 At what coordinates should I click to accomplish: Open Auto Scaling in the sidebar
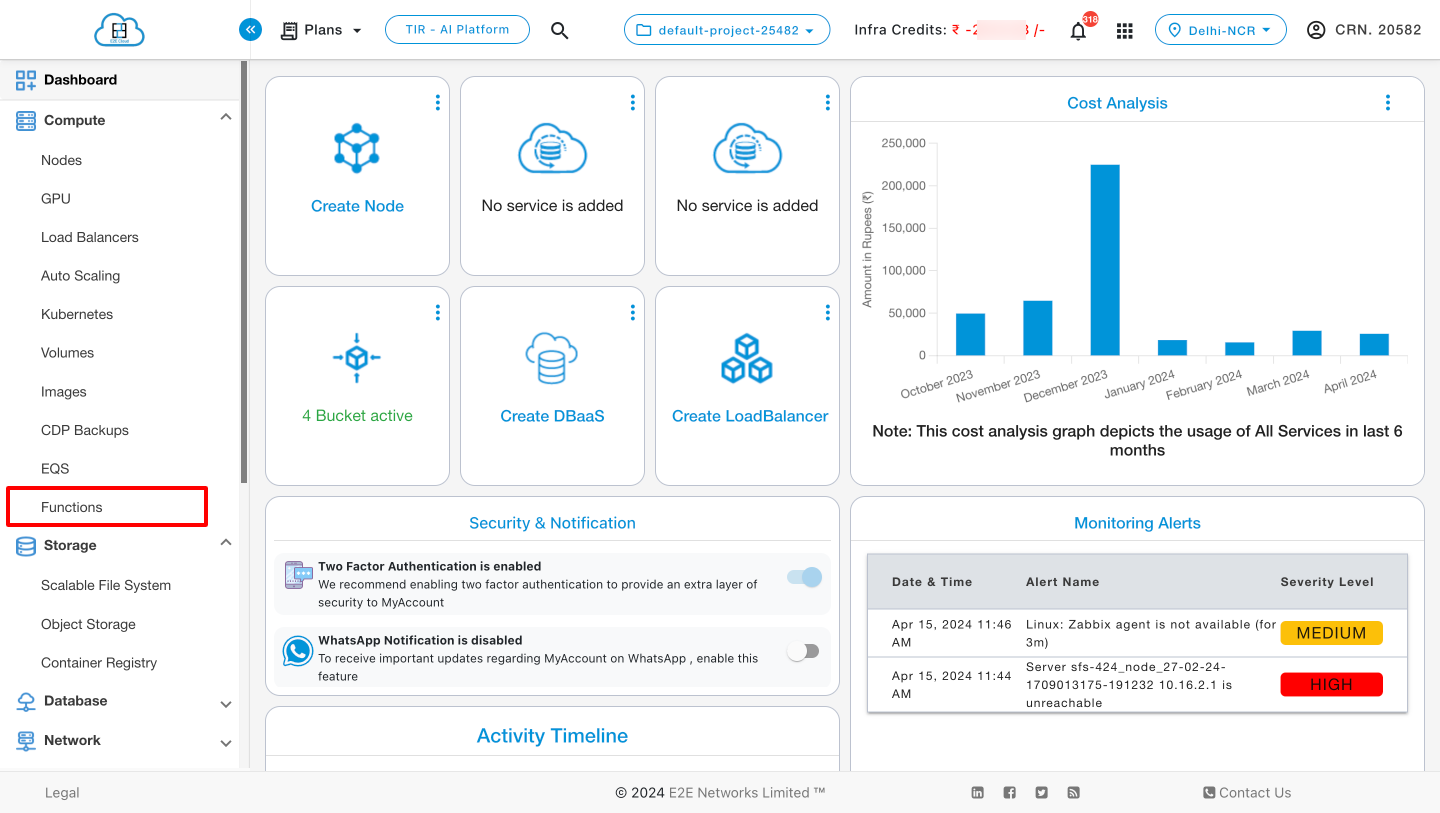point(80,276)
